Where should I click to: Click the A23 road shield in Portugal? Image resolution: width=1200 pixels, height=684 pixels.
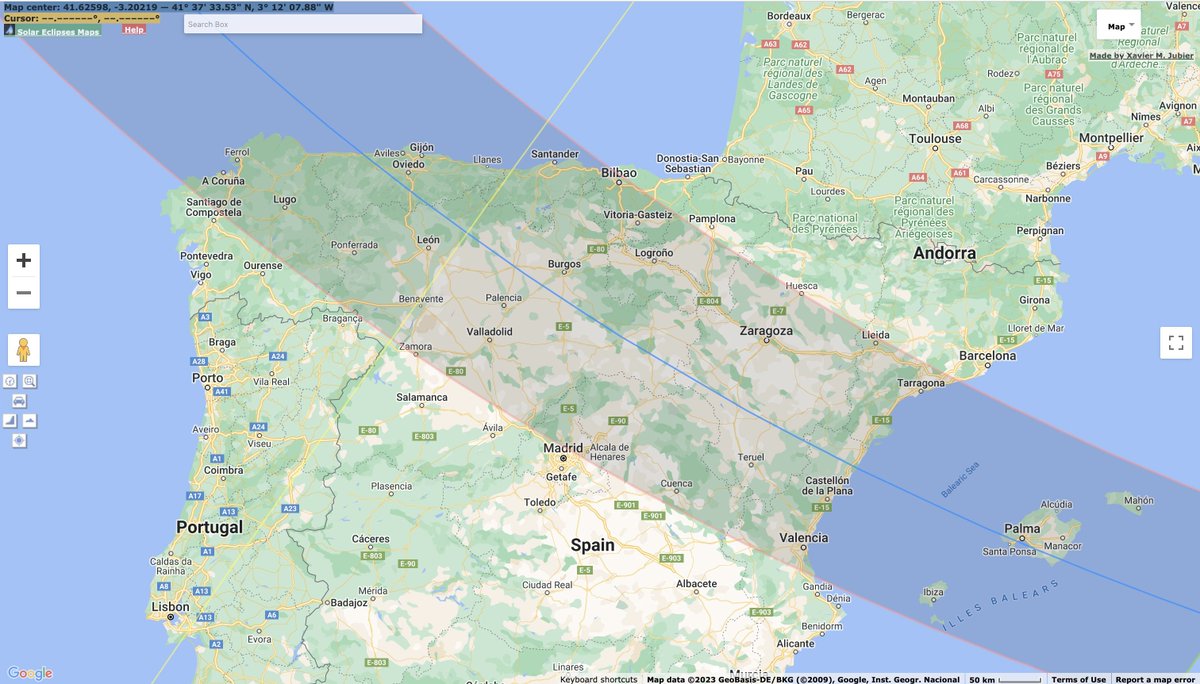tap(289, 509)
